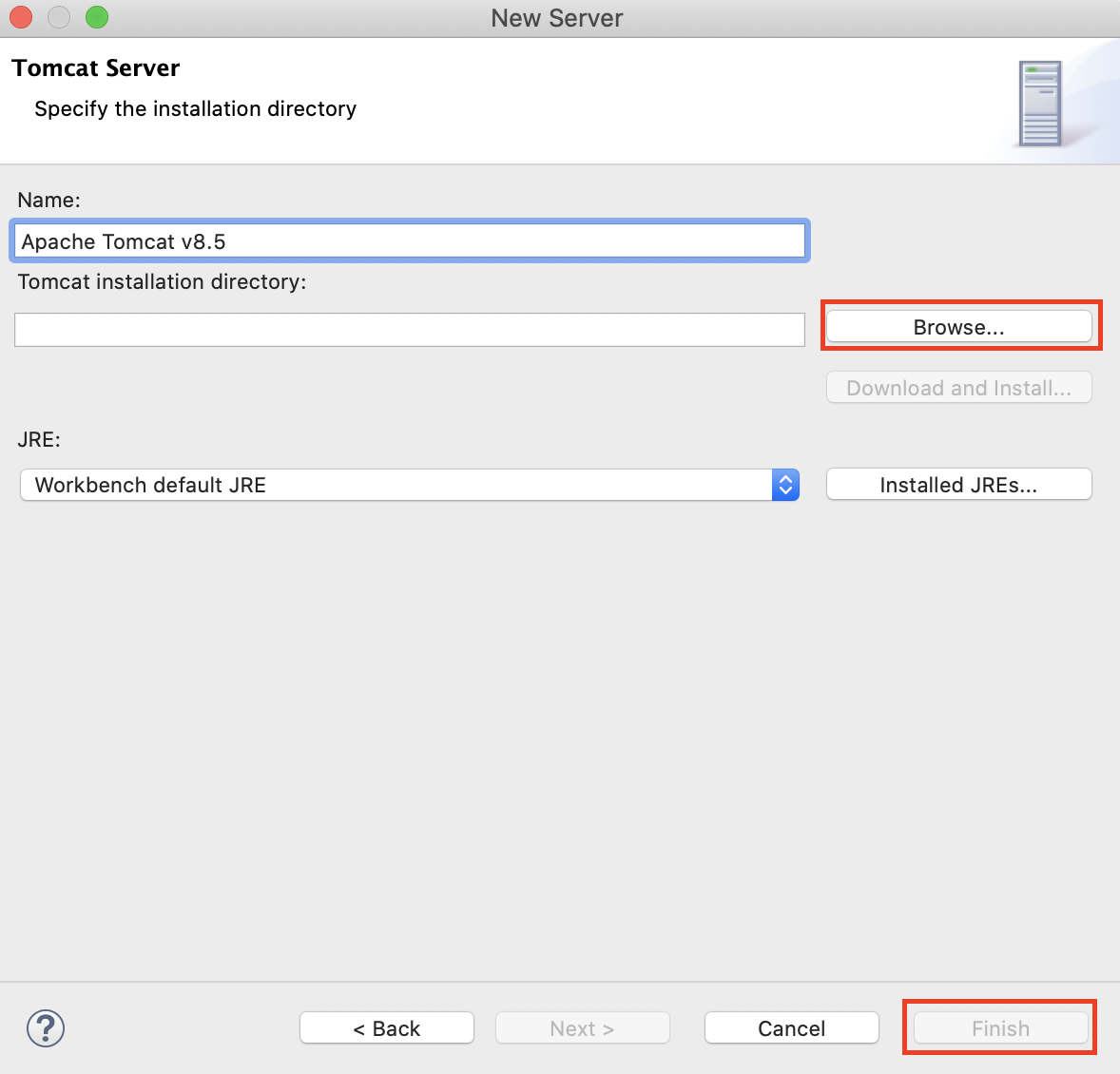Viewport: 1120px width, 1074px height.
Task: Open the help question mark icon
Action: pos(46,1028)
